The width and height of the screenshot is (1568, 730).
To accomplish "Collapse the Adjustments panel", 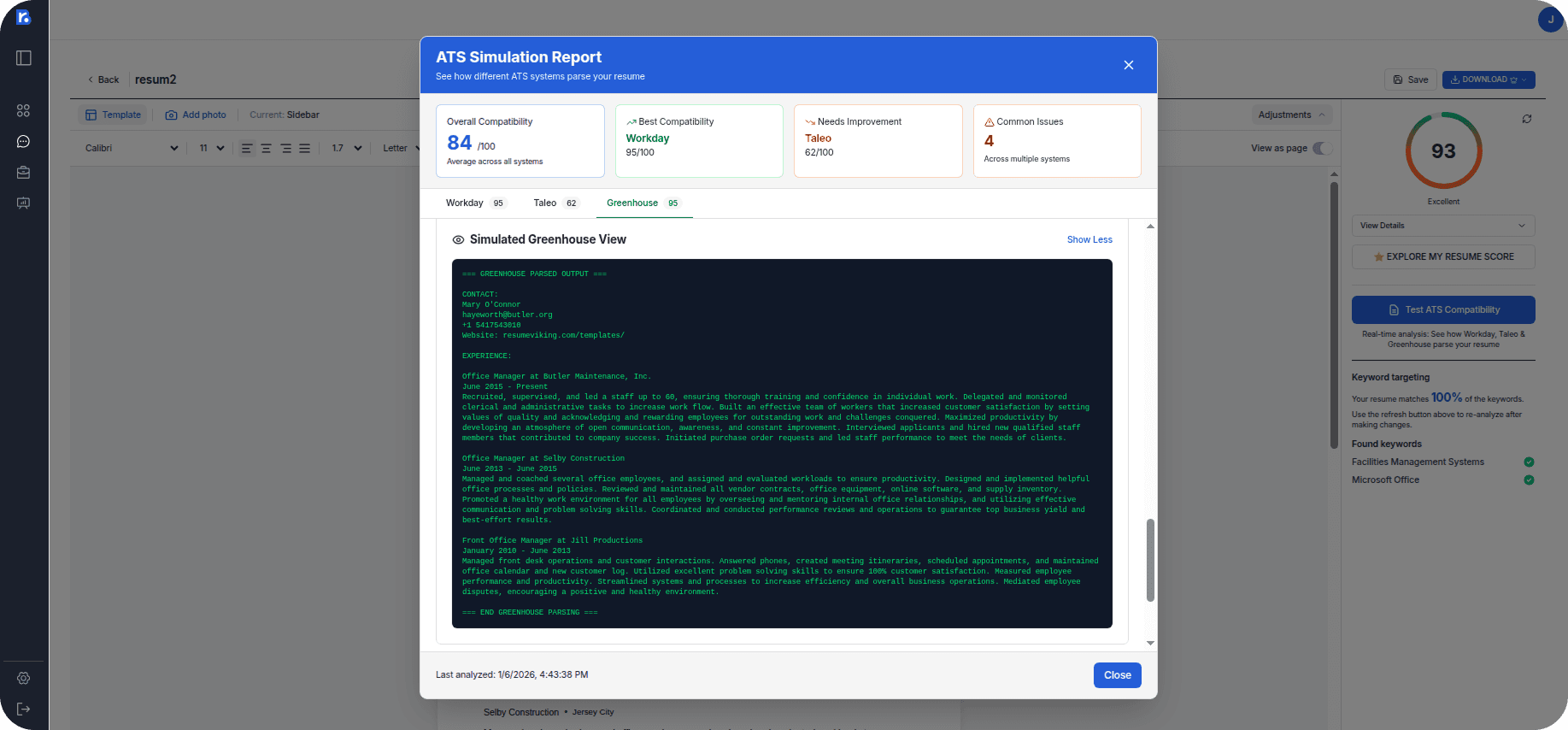I will coord(1291,115).
